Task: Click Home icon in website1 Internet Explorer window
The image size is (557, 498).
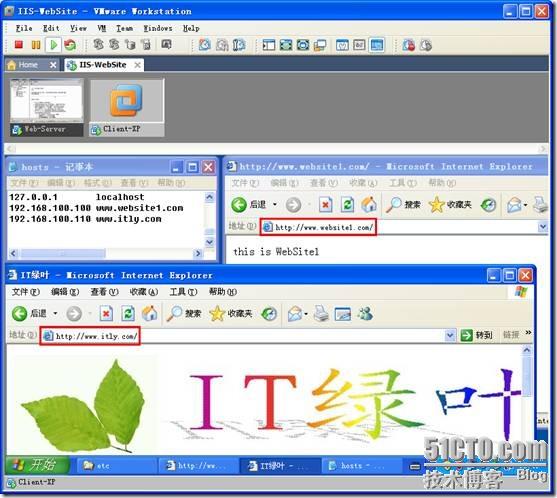Action: coord(369,205)
